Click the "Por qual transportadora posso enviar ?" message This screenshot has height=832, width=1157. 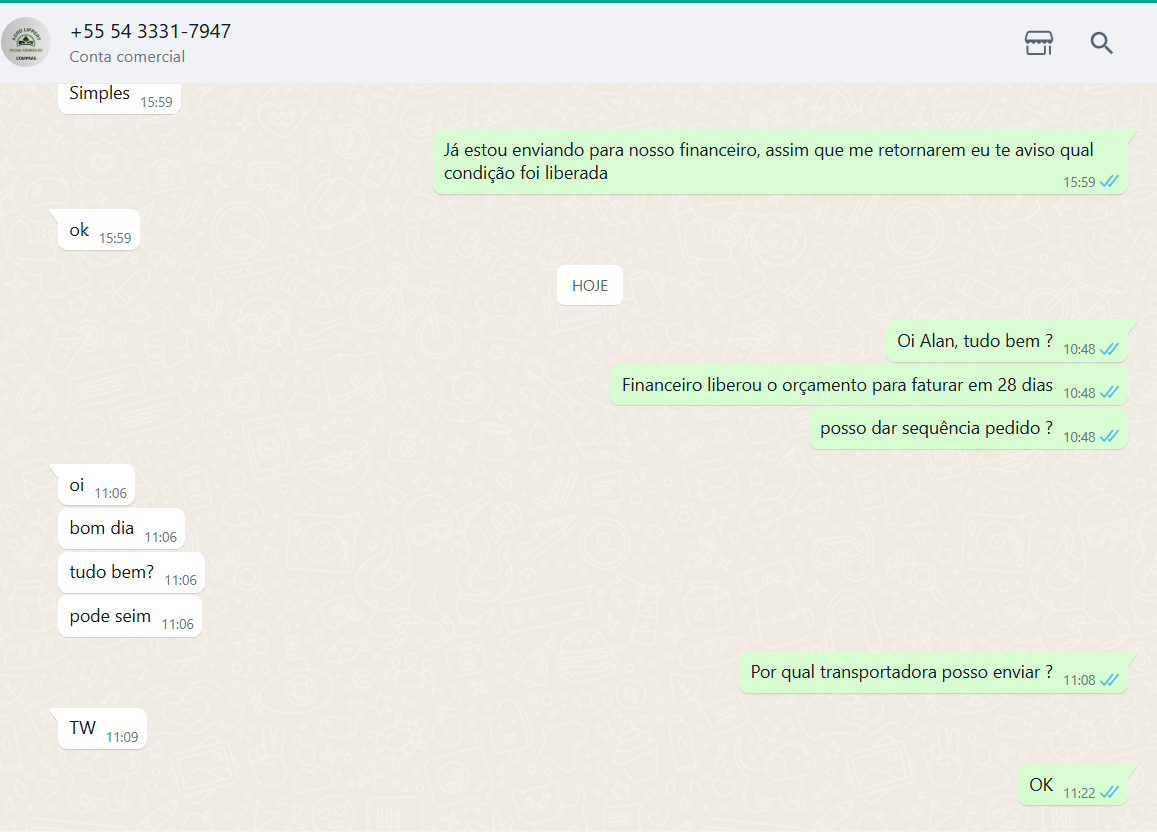click(901, 672)
